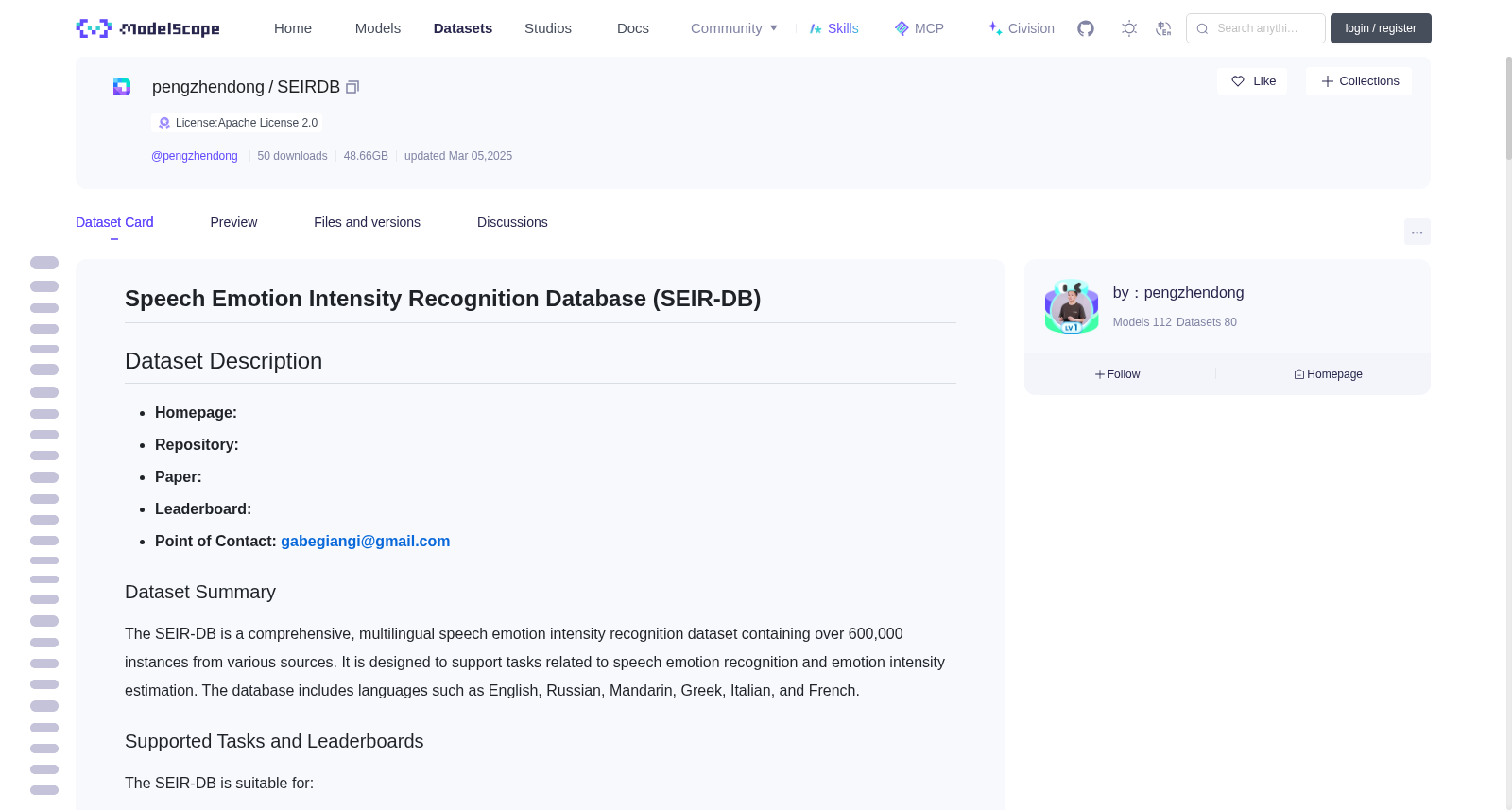The image size is (1512, 810).
Task: Open the Datasets section
Action: [463, 28]
